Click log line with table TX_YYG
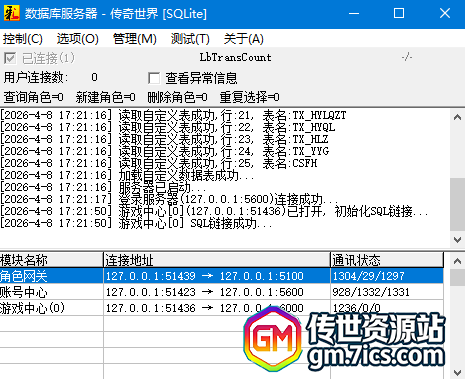465x379 pixels. tap(165, 151)
